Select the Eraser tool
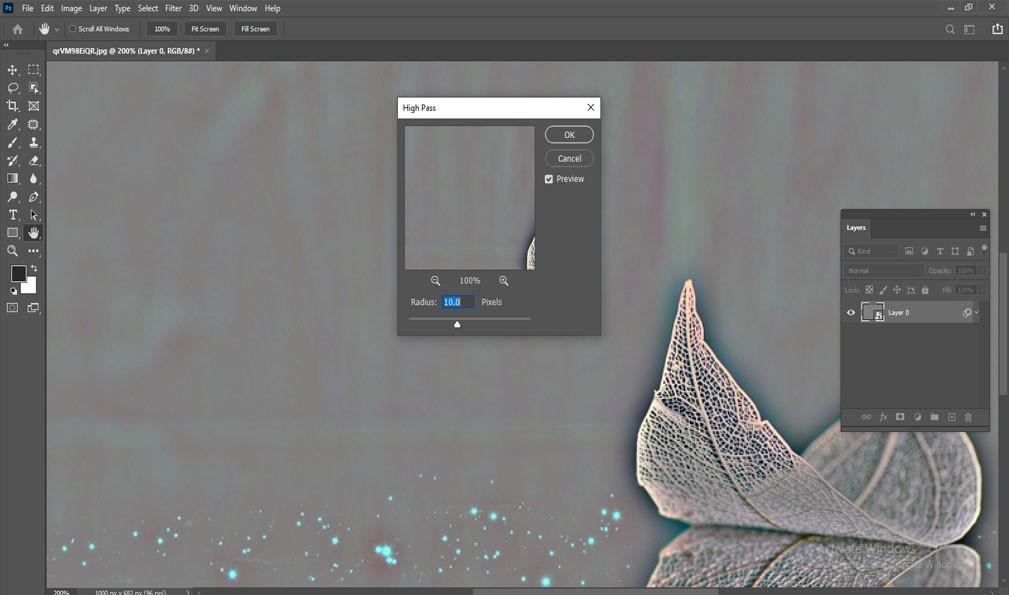1009x595 pixels. pos(33,160)
